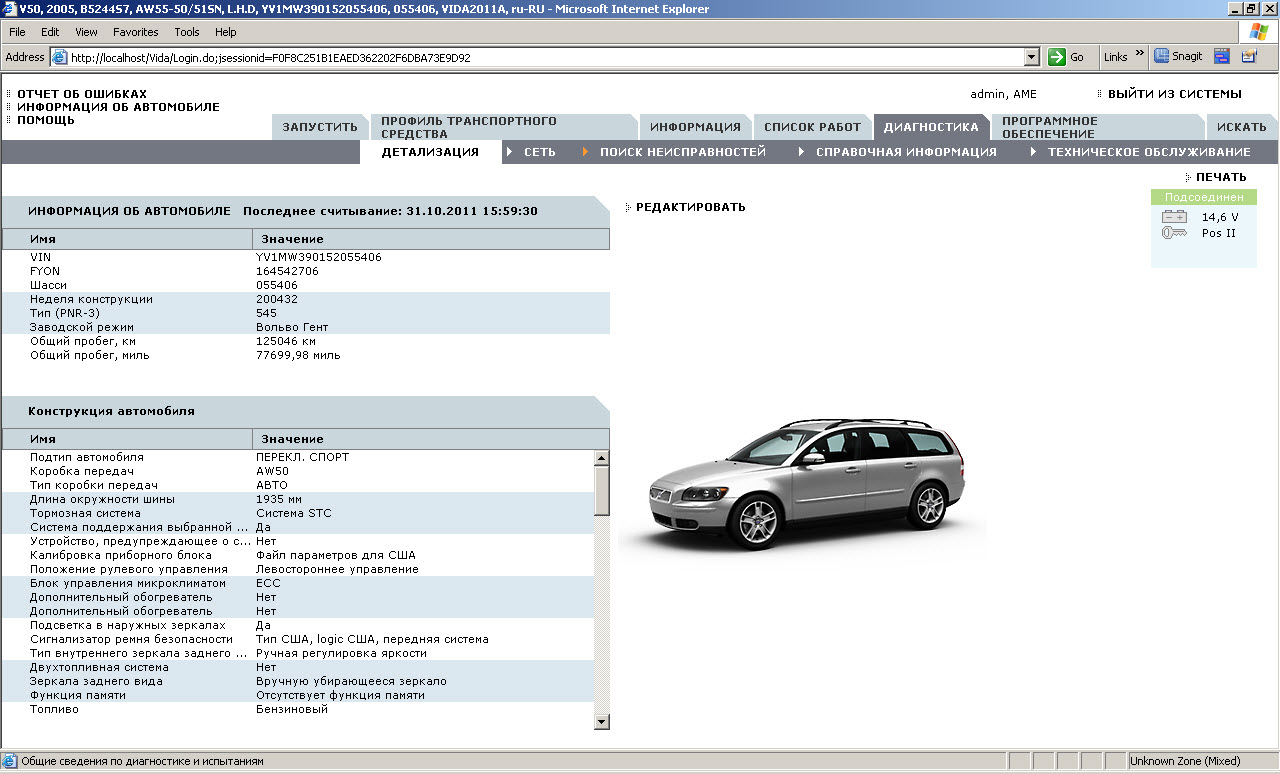Click the Internet Explorer status bar icon
This screenshot has height=774, width=1280.
(x=10, y=761)
